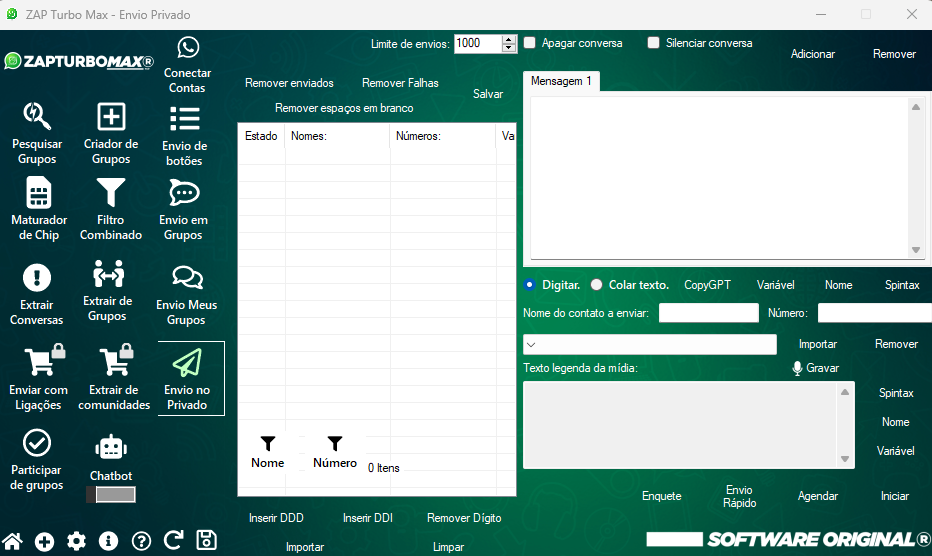
Task: Click the Gravar microphone icon
Action: (797, 368)
